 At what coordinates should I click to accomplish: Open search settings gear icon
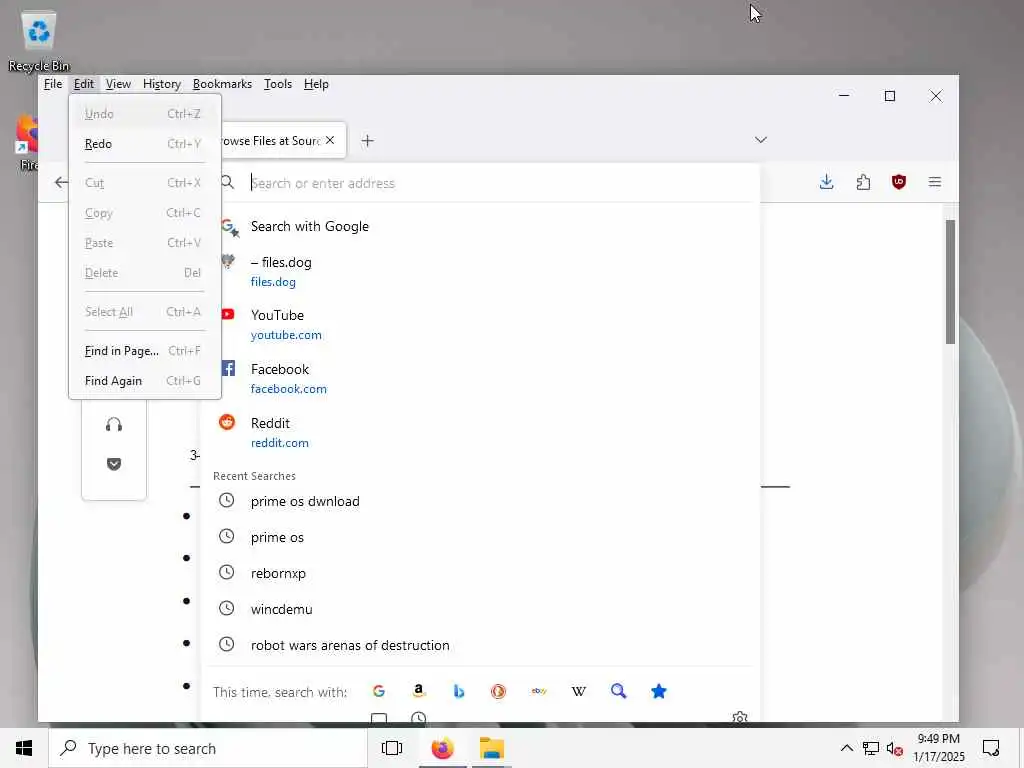pos(740,717)
